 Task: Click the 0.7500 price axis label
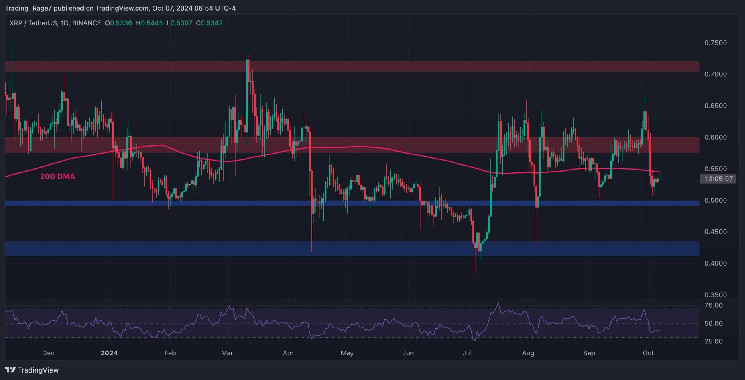716,42
